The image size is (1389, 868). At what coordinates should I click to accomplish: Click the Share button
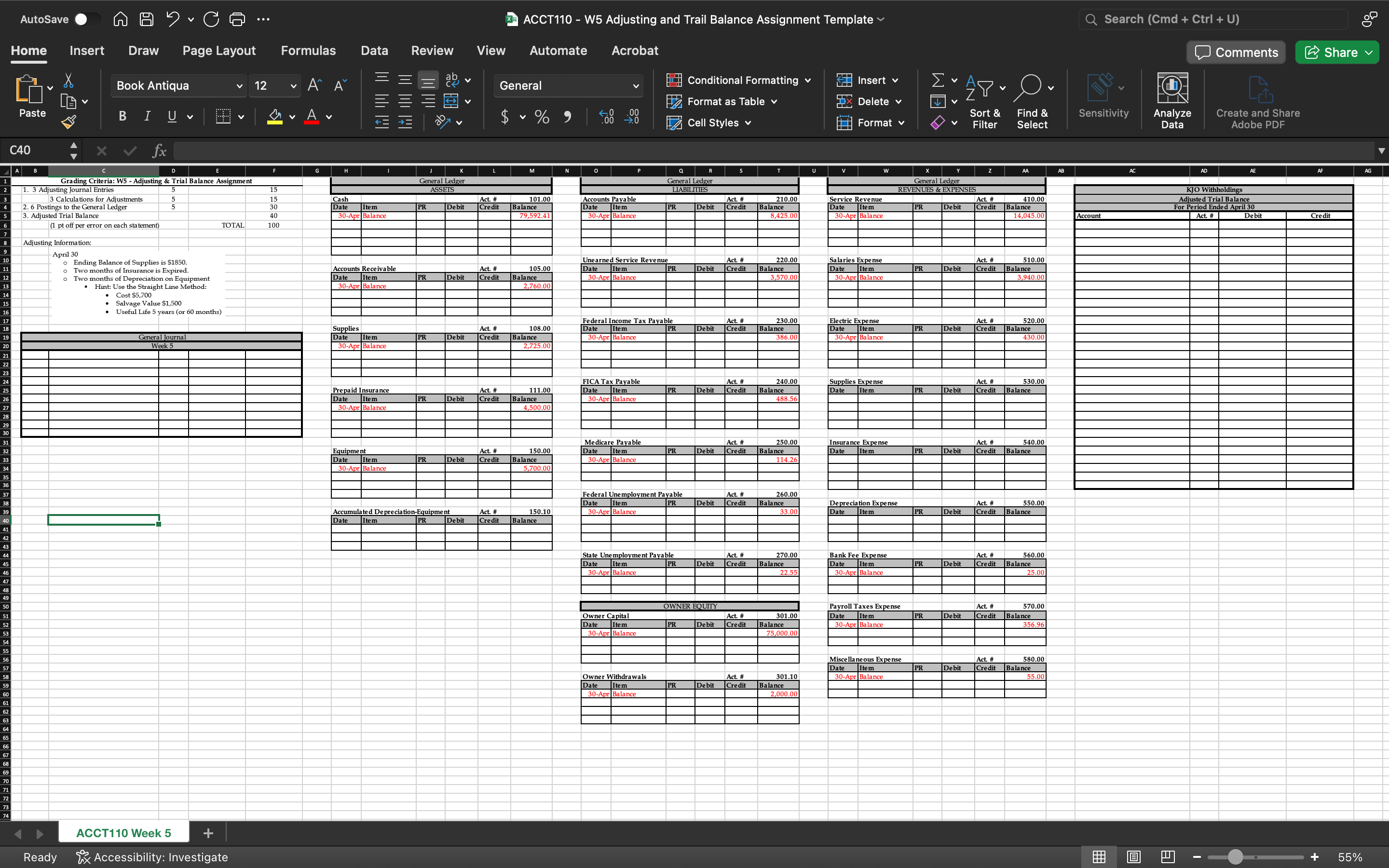click(x=1339, y=52)
